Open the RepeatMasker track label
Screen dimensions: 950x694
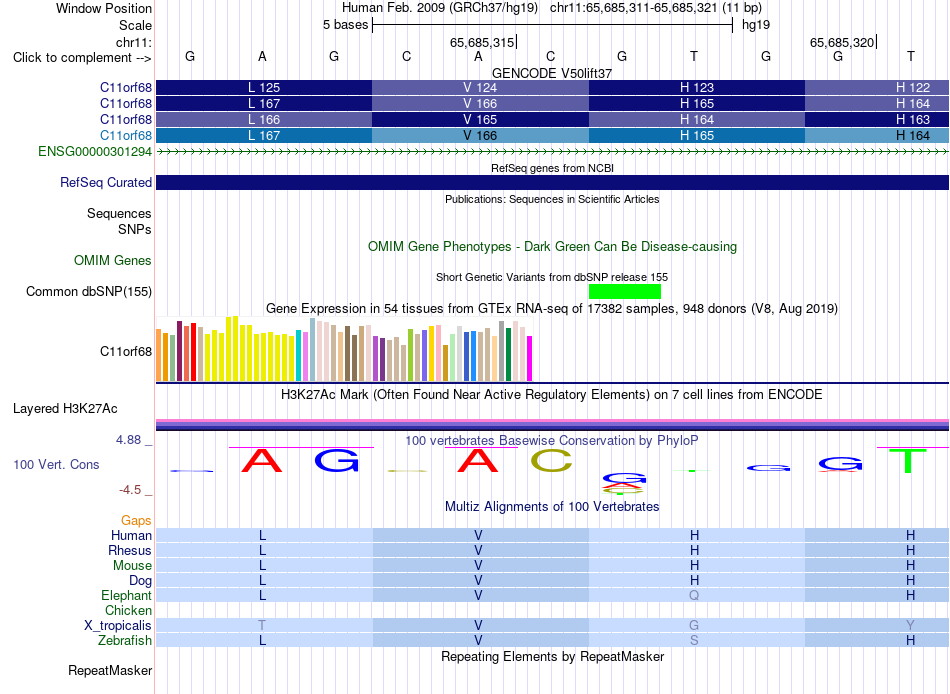click(110, 670)
